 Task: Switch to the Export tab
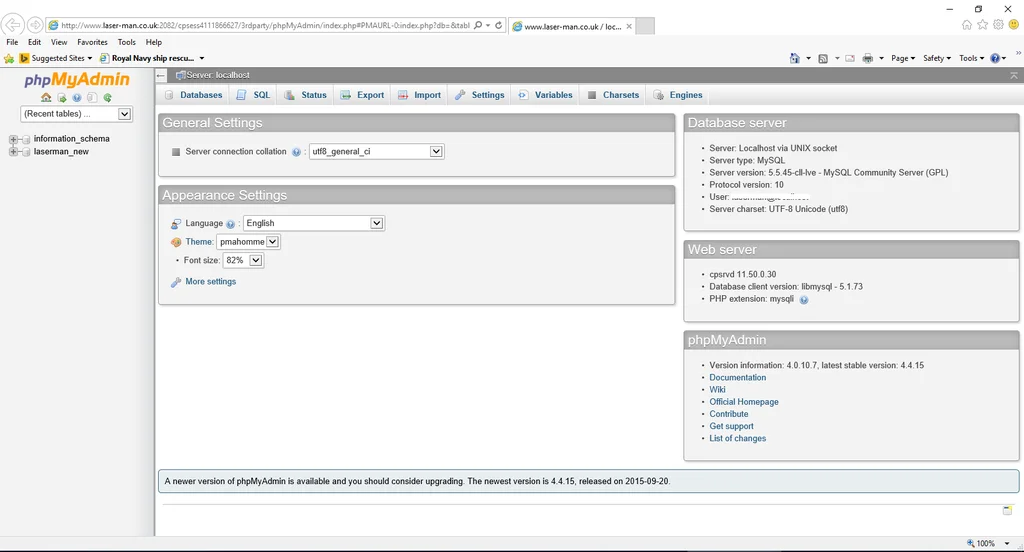(x=362, y=95)
